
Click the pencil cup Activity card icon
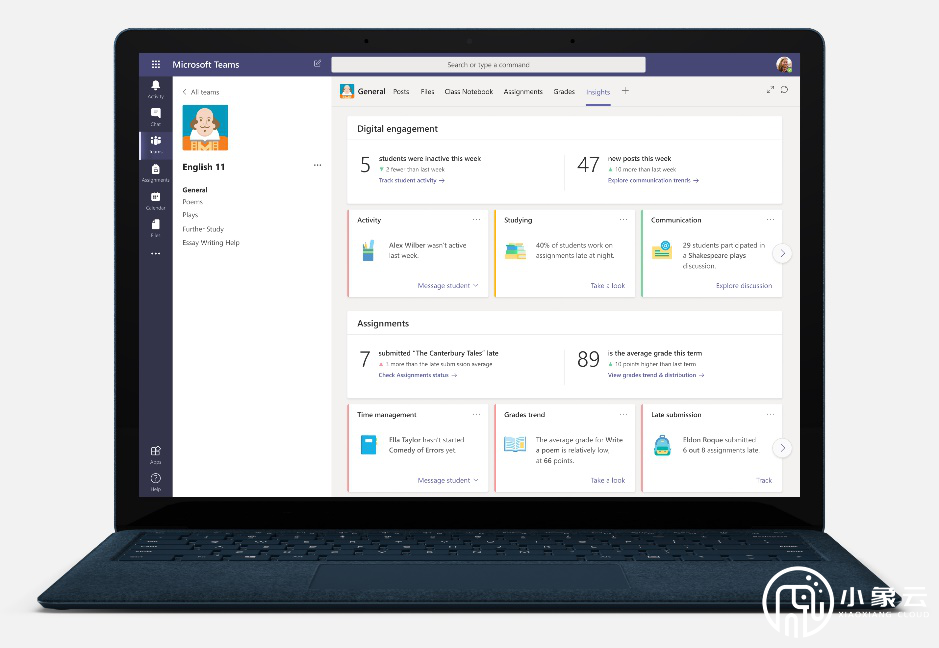coord(368,250)
